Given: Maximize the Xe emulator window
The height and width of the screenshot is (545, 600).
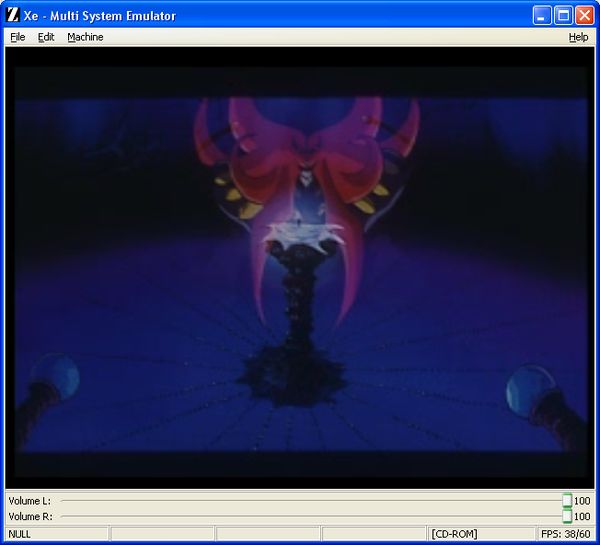Looking at the screenshot, I should [x=563, y=15].
